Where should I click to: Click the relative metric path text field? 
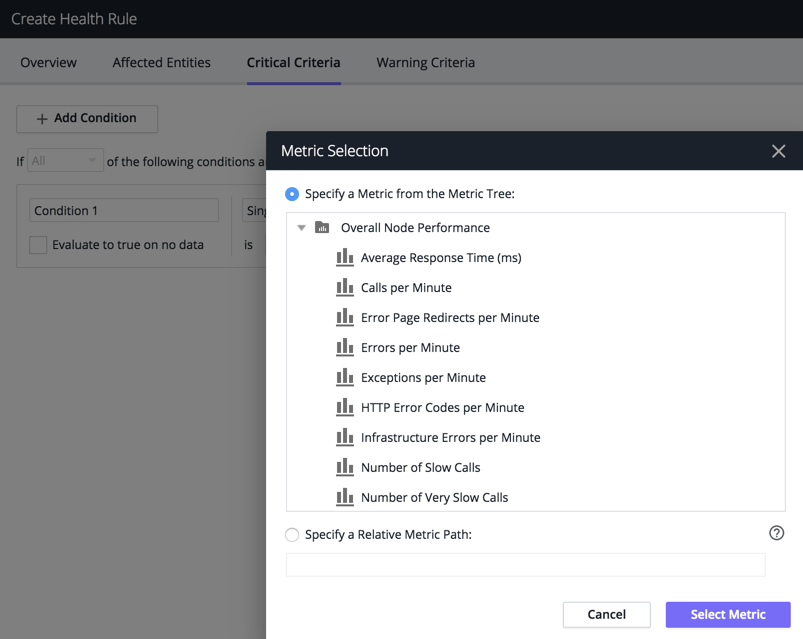click(x=525, y=565)
